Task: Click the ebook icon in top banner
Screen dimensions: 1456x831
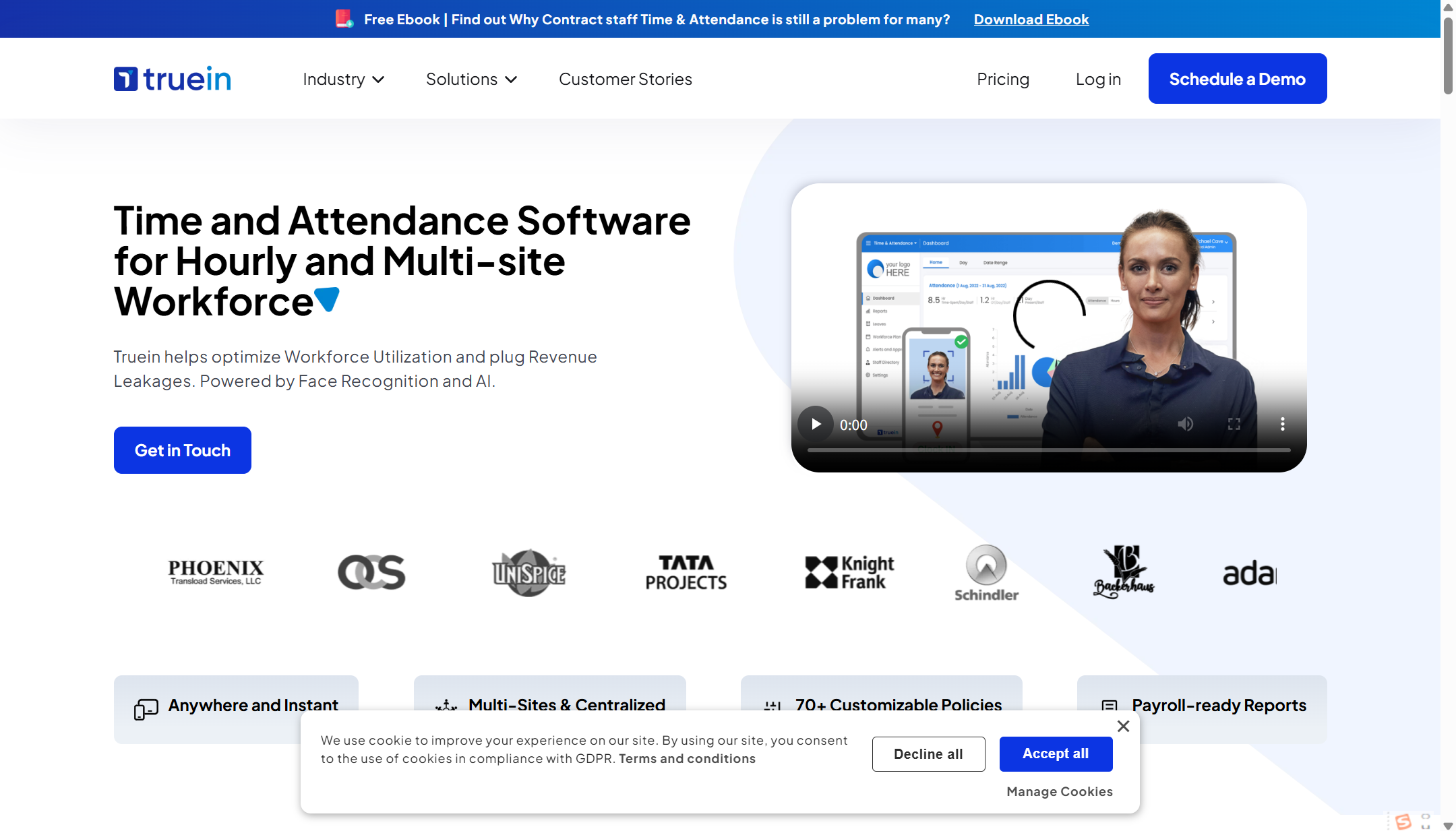Action: point(344,19)
